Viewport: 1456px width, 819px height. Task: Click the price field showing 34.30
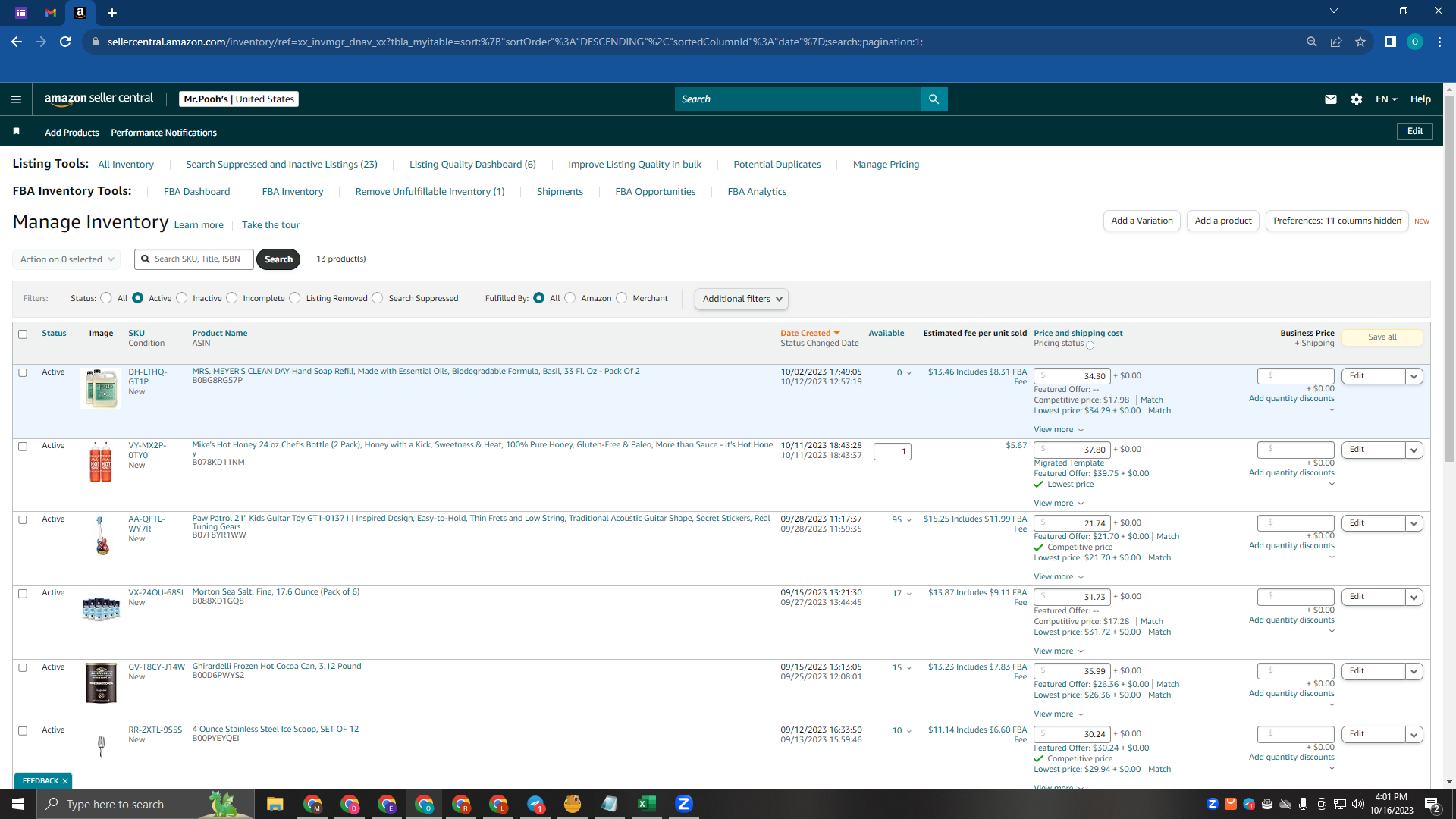click(1072, 376)
